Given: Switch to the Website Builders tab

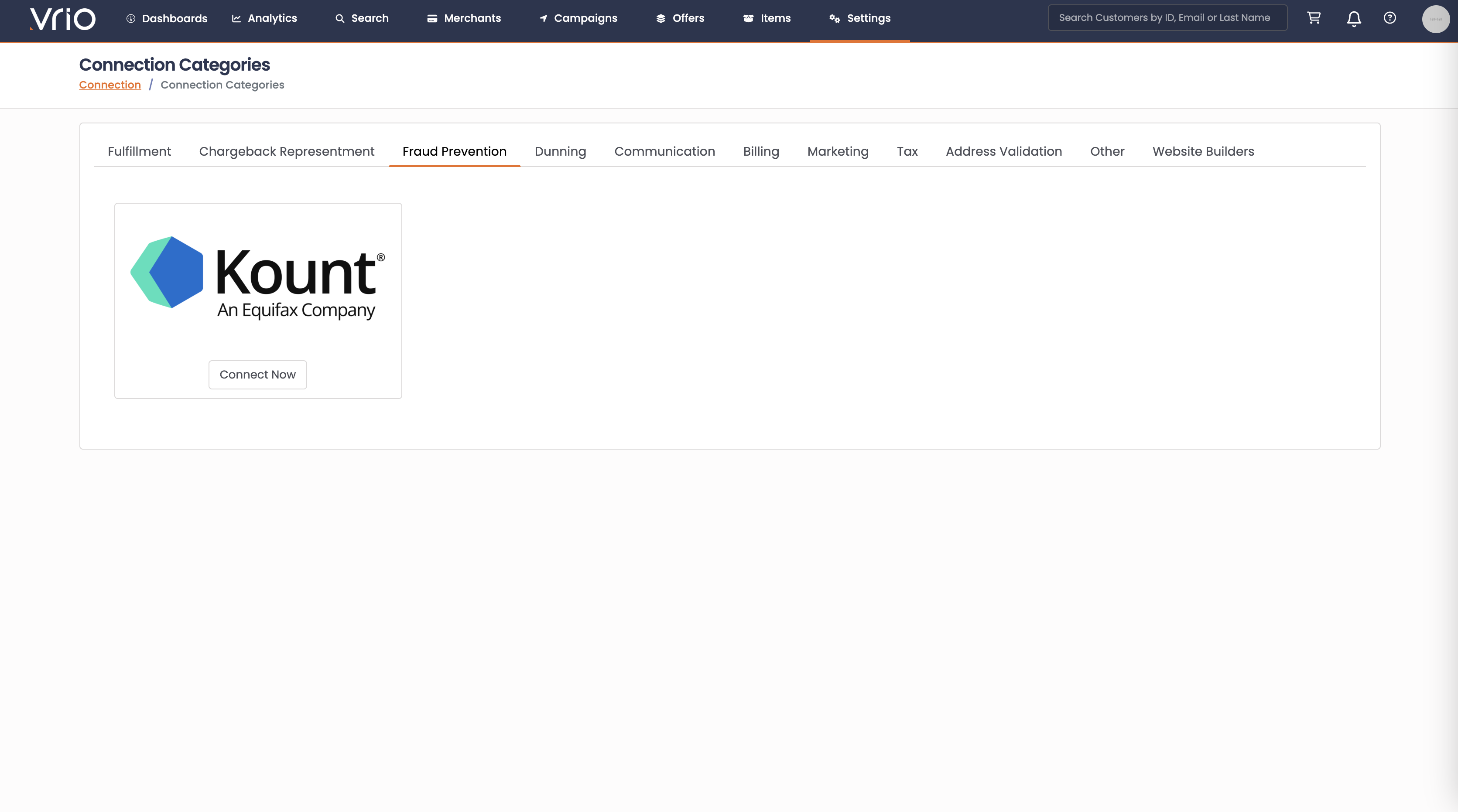Looking at the screenshot, I should 1203,151.
